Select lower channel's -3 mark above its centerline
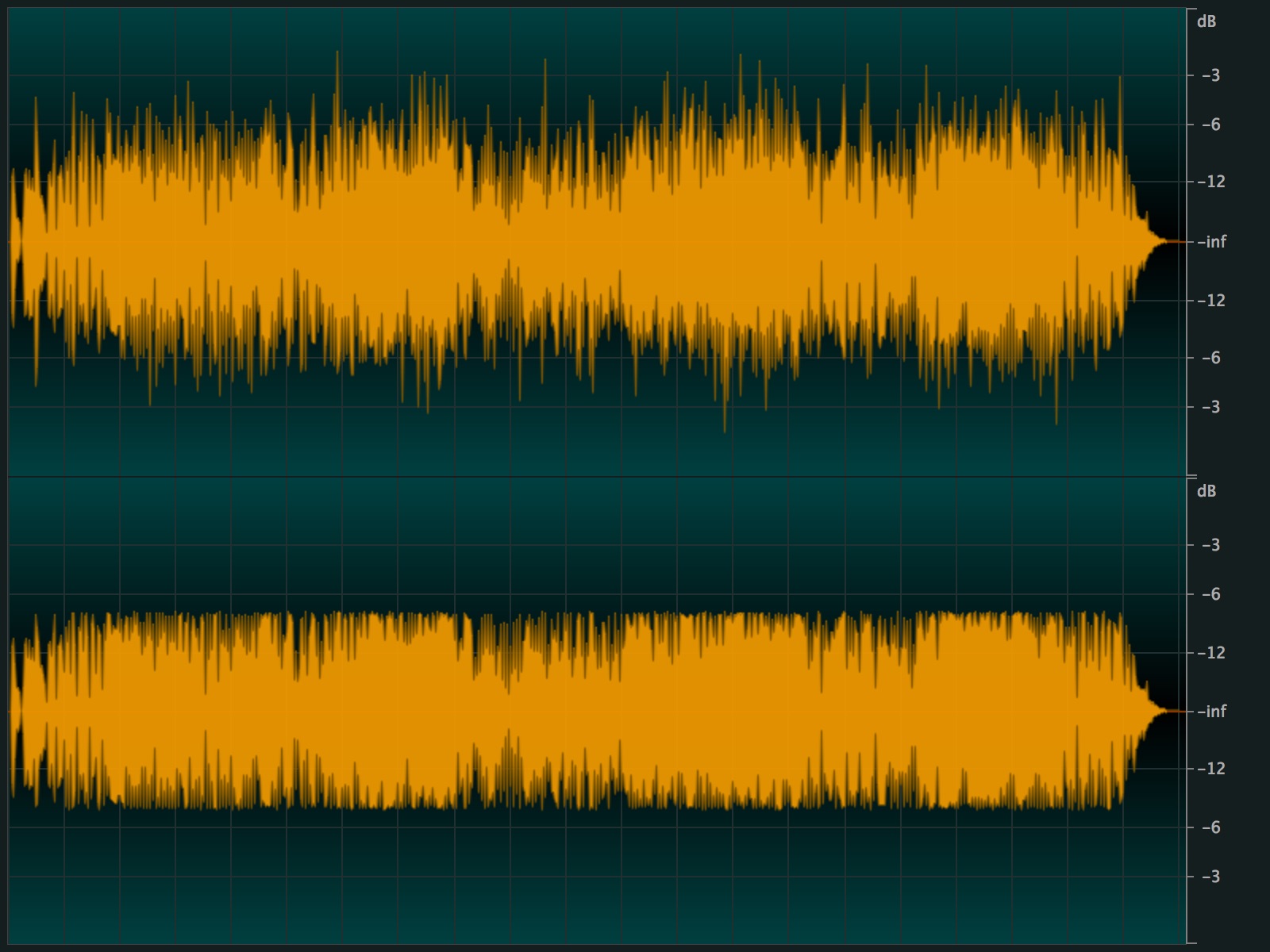Image resolution: width=1270 pixels, height=952 pixels. 1210,545
